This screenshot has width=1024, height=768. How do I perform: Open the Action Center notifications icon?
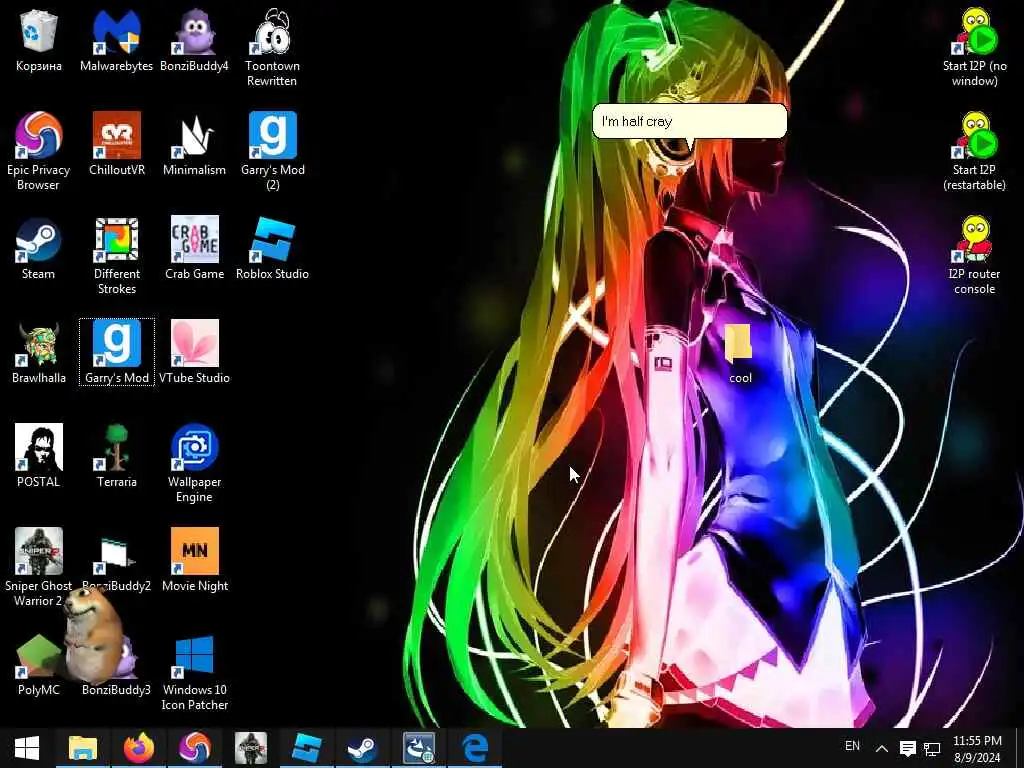[907, 748]
